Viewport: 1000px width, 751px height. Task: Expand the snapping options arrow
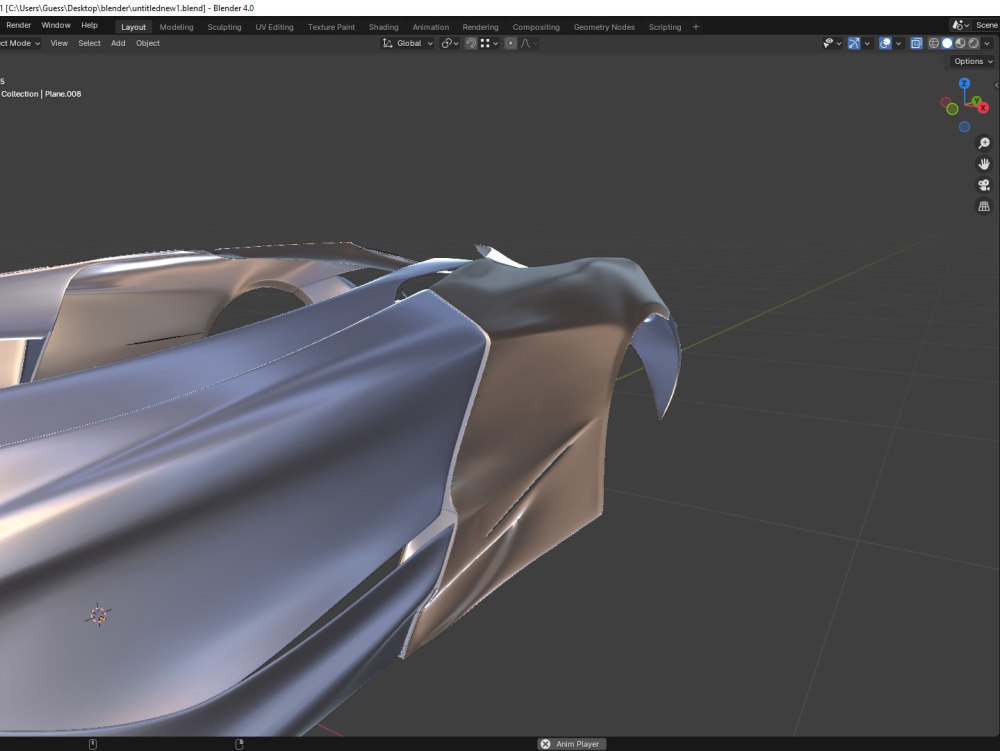pyautogui.click(x=496, y=43)
